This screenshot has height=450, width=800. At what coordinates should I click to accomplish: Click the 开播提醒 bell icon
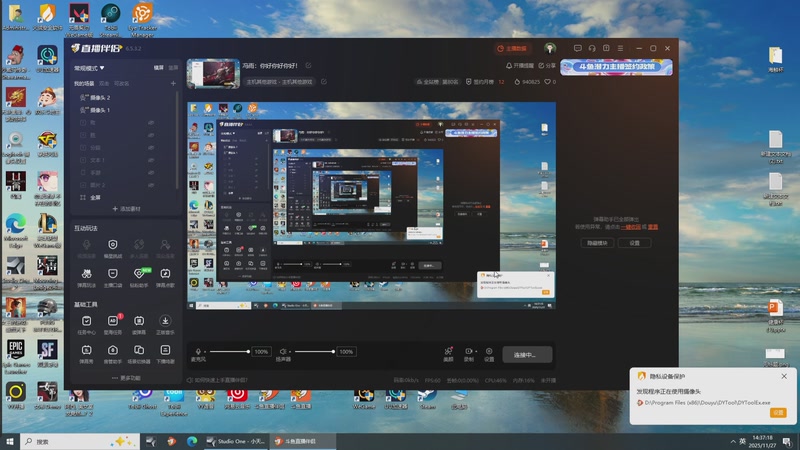(x=509, y=66)
